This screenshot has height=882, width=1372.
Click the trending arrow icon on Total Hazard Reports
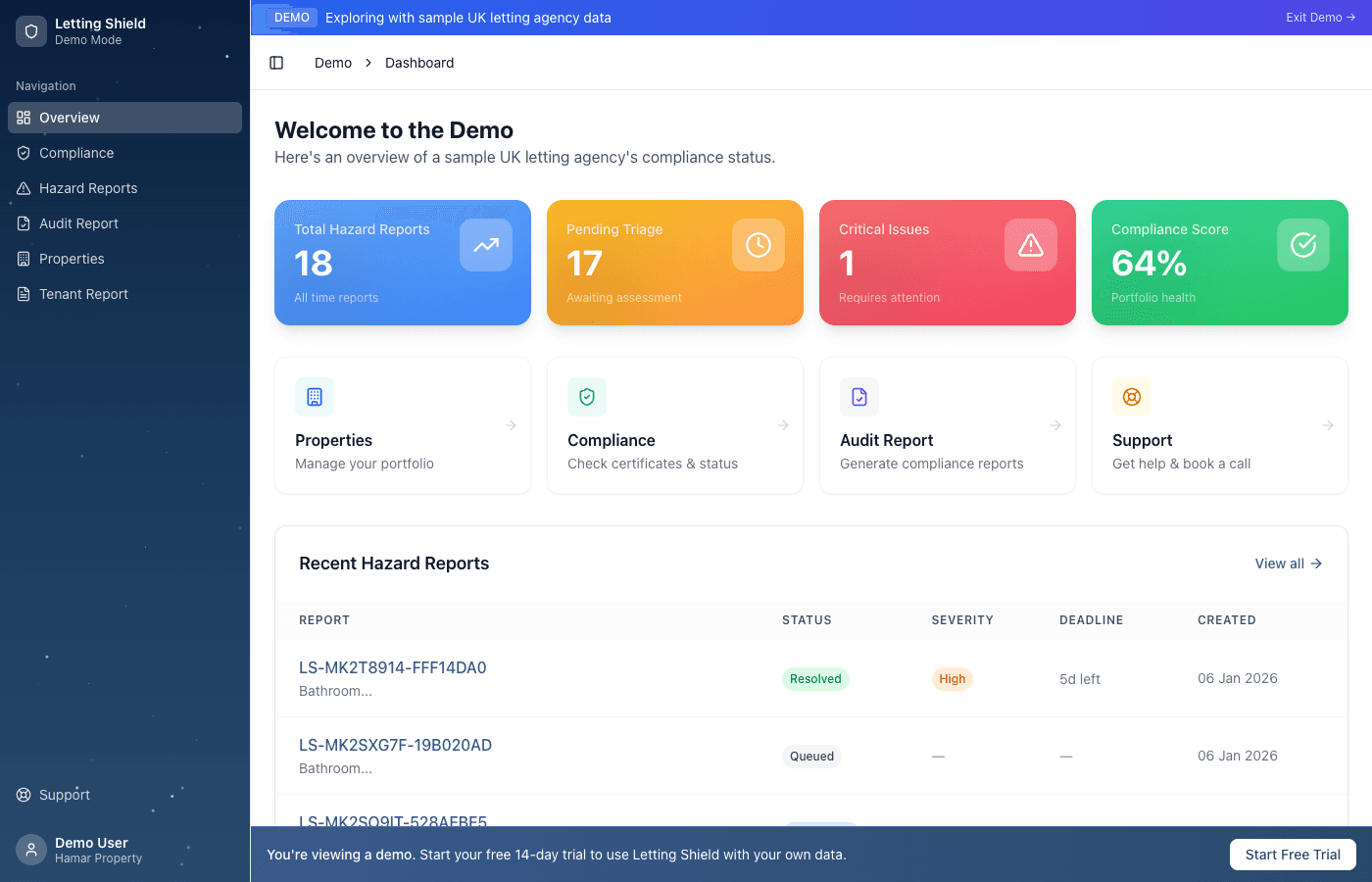[x=485, y=245]
